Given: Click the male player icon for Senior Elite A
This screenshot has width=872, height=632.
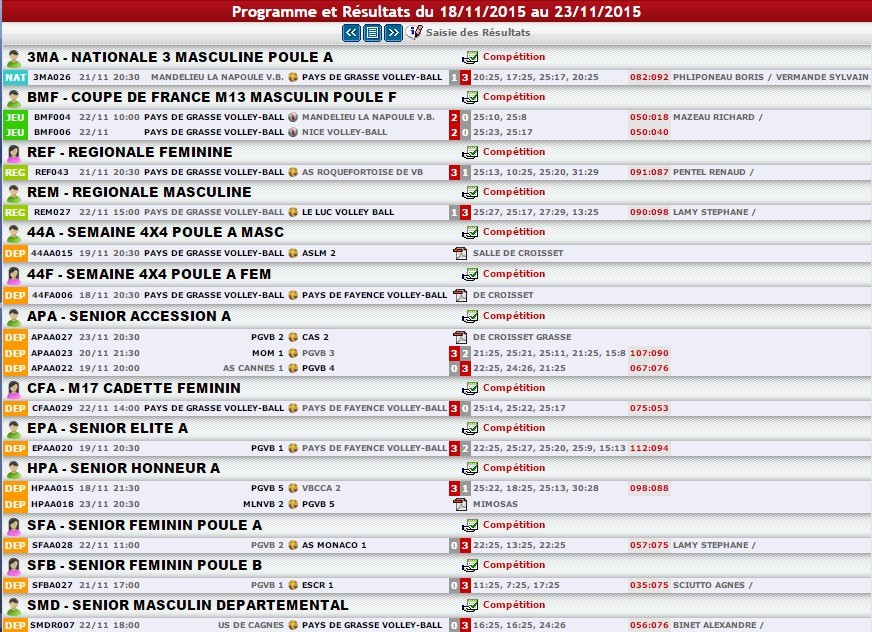Looking at the screenshot, I should pyautogui.click(x=14, y=429).
